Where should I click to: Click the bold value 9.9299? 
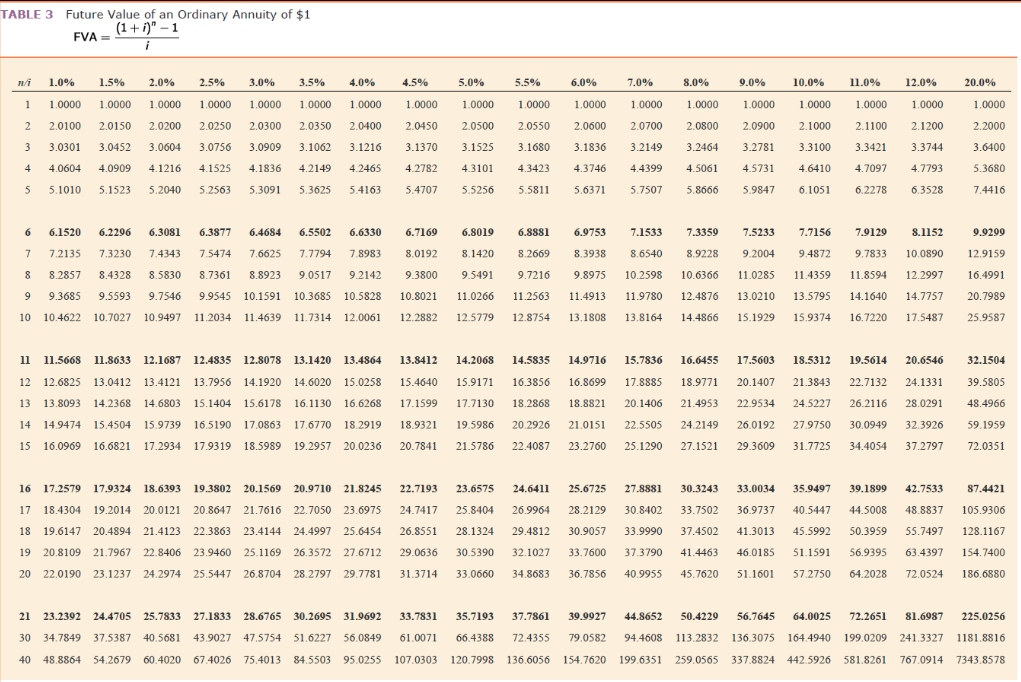point(989,233)
